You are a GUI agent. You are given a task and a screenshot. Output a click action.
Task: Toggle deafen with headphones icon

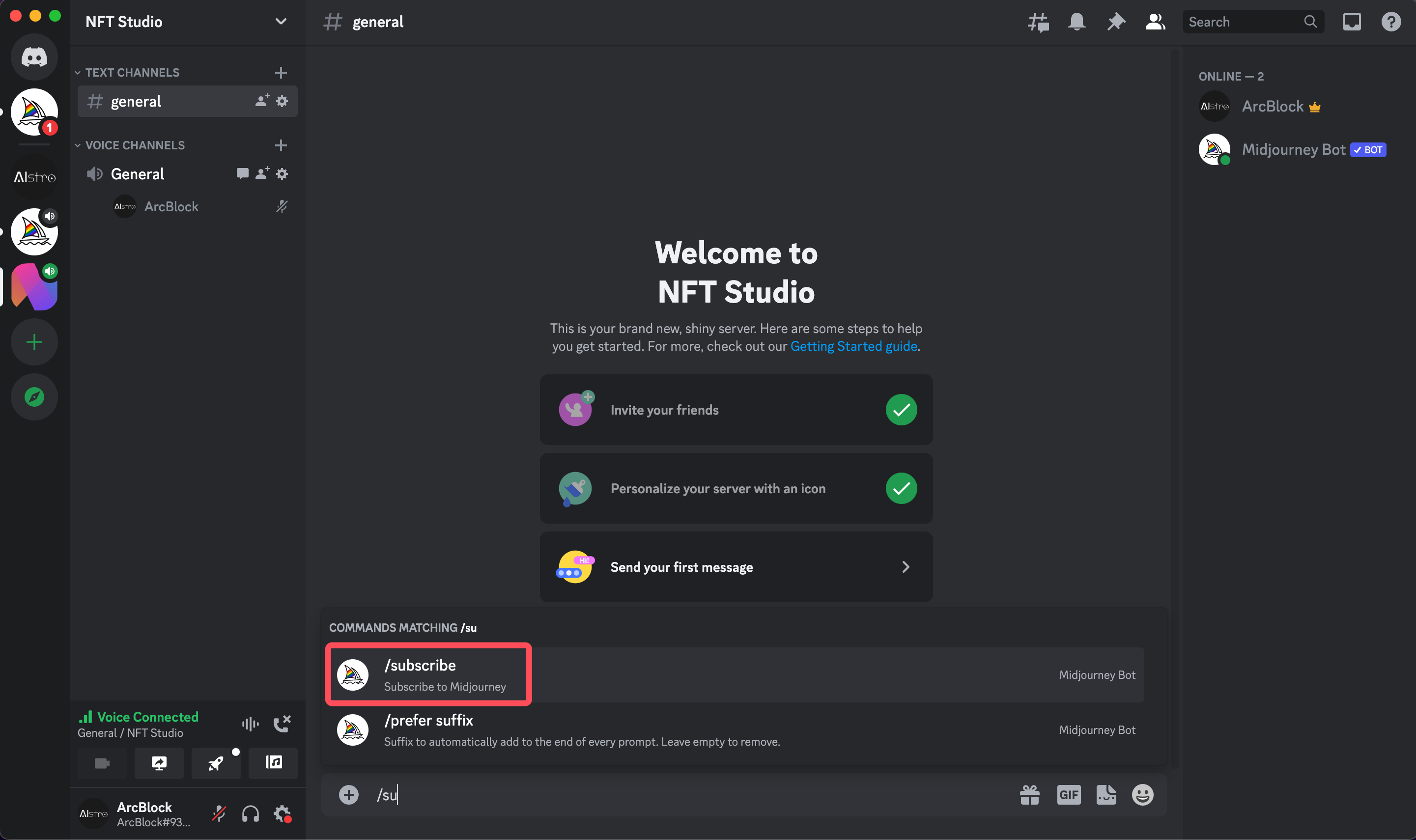(250, 814)
